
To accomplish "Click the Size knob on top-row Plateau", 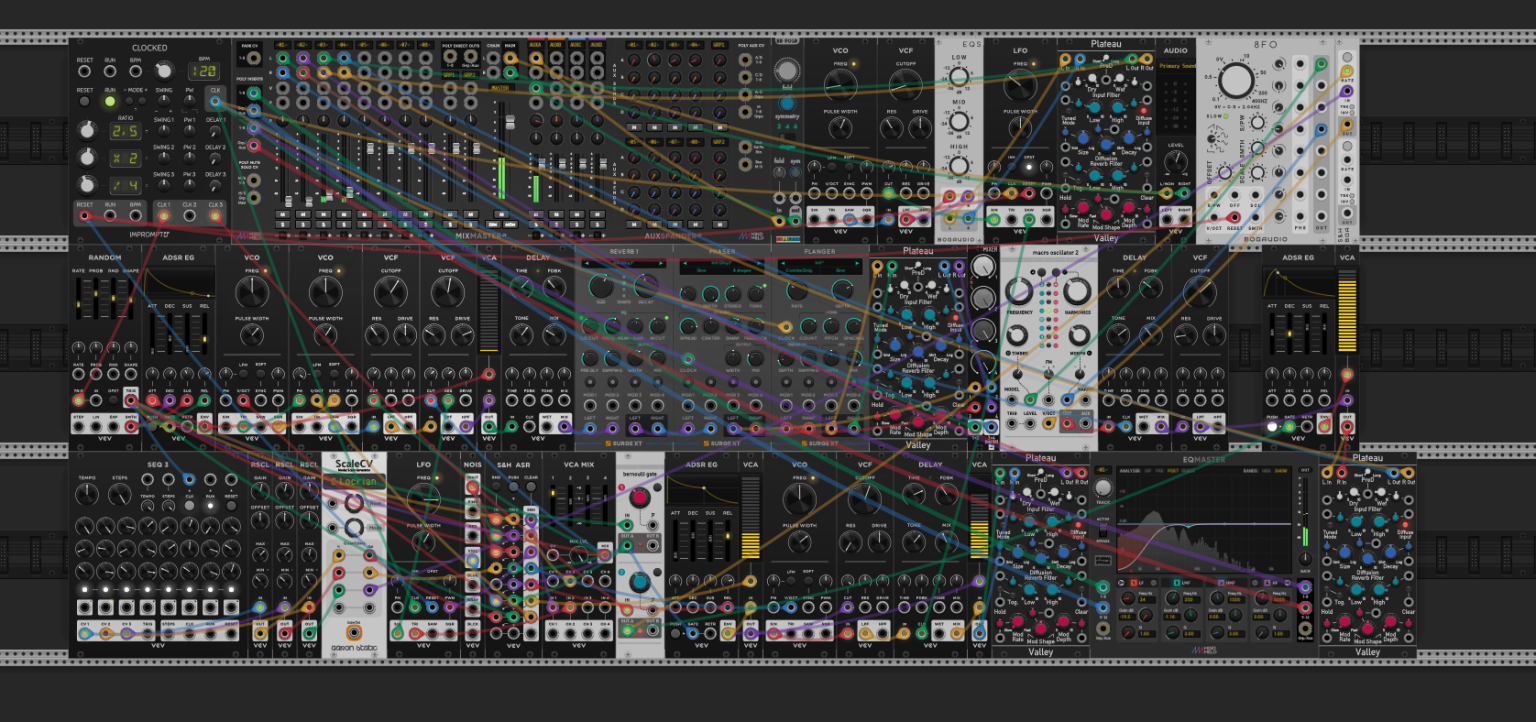I will tap(1083, 138).
